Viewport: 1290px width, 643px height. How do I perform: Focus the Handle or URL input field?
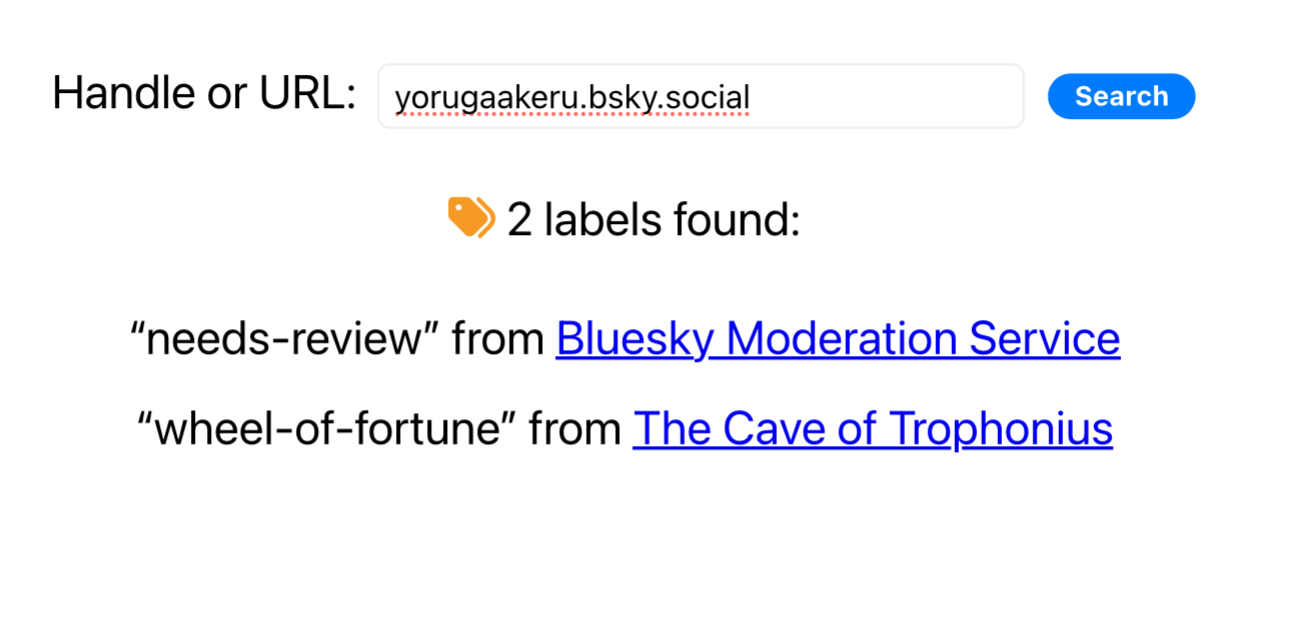(700, 97)
